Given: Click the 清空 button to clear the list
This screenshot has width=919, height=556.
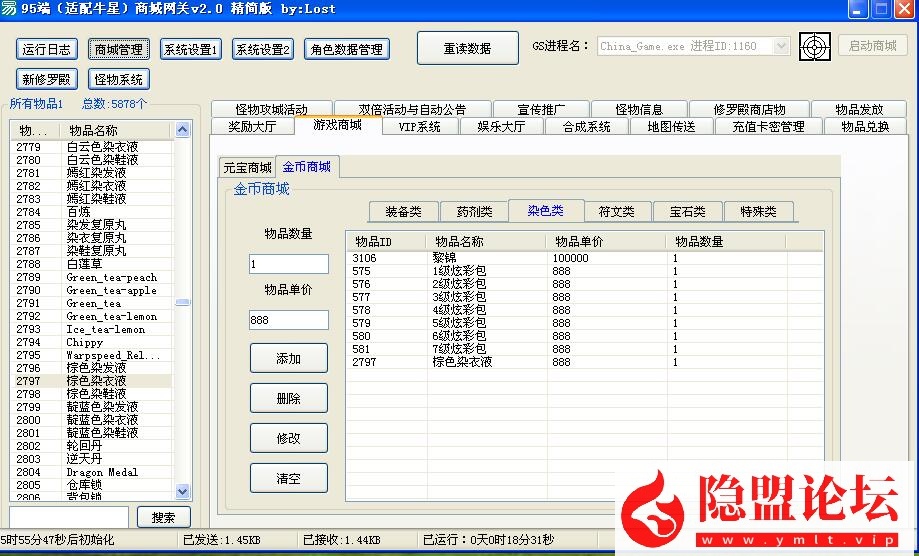Looking at the screenshot, I should click(x=288, y=479).
